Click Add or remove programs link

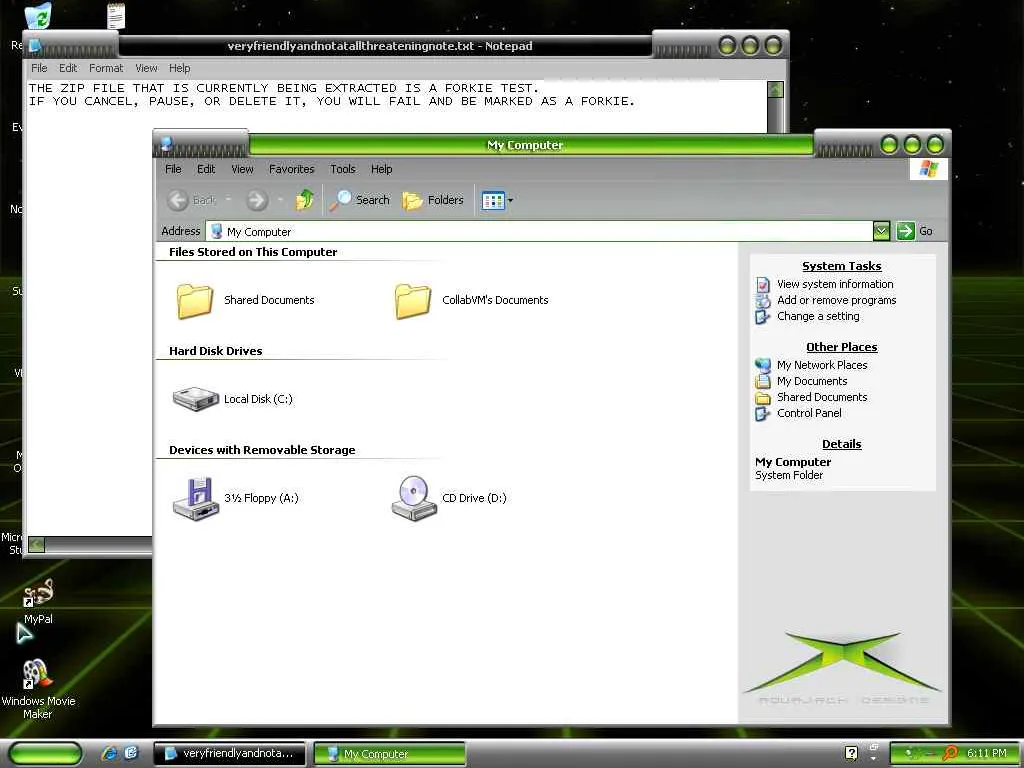point(837,300)
